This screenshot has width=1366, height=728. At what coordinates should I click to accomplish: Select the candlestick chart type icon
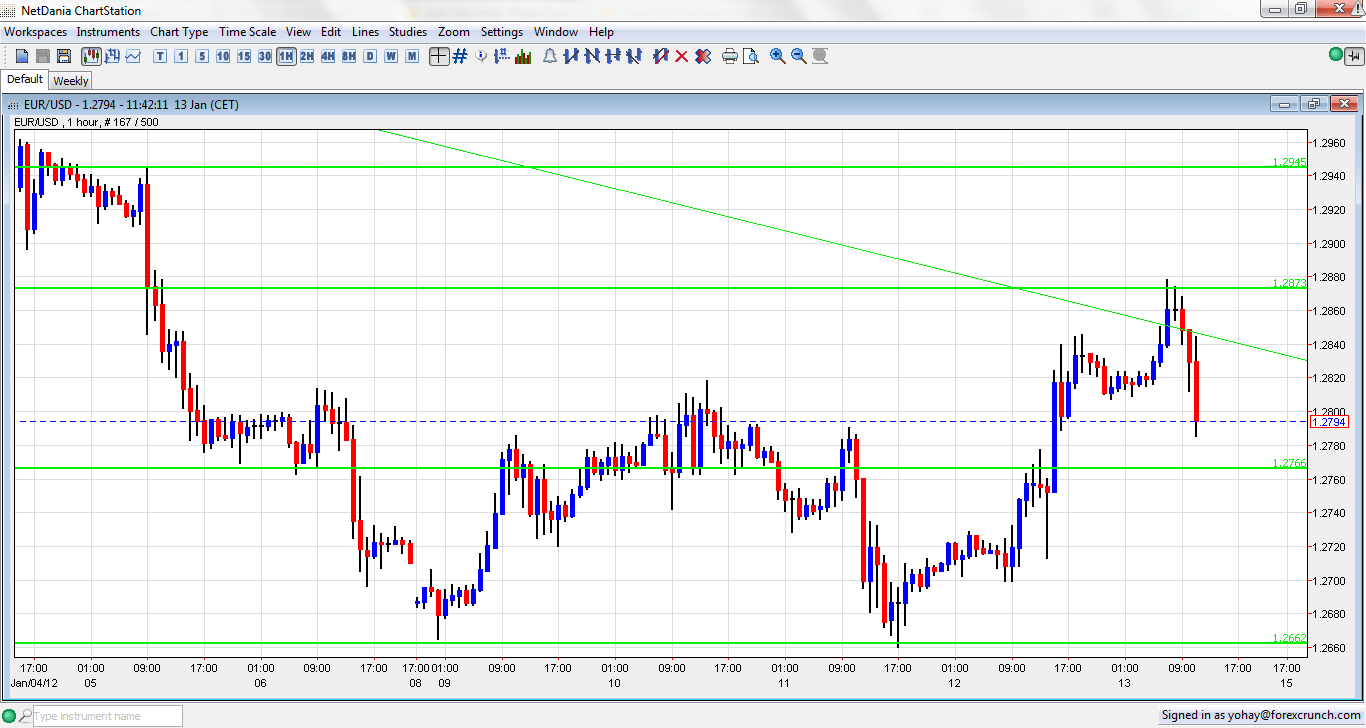[x=92, y=56]
